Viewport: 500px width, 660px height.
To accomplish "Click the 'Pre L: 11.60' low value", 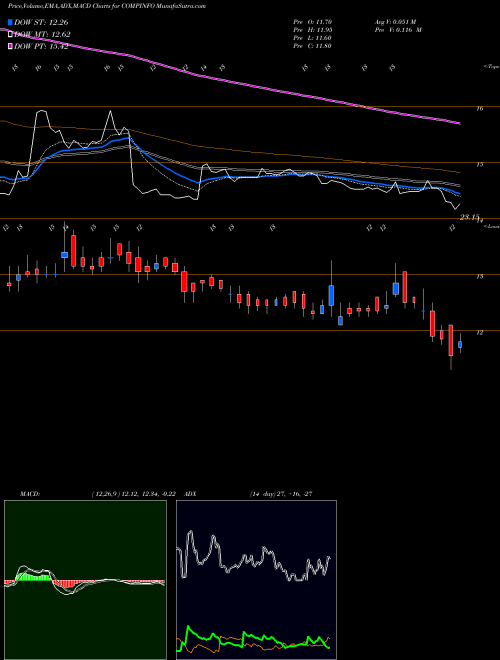I will (313, 38).
